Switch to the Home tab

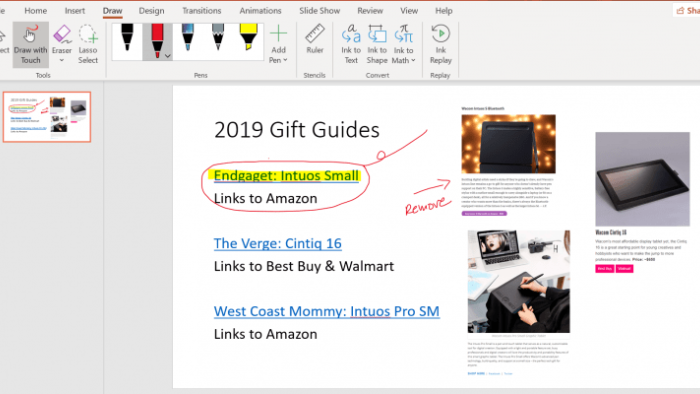35,11
